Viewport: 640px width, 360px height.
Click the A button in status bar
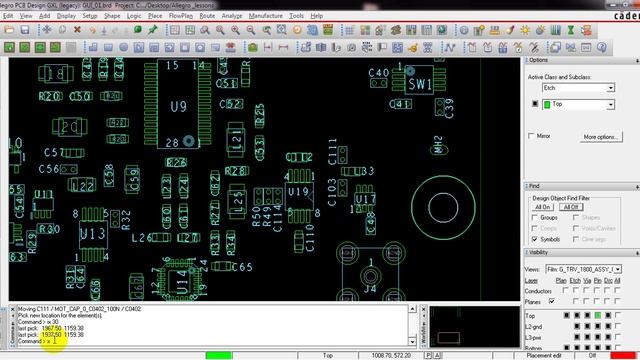[x=437, y=356]
